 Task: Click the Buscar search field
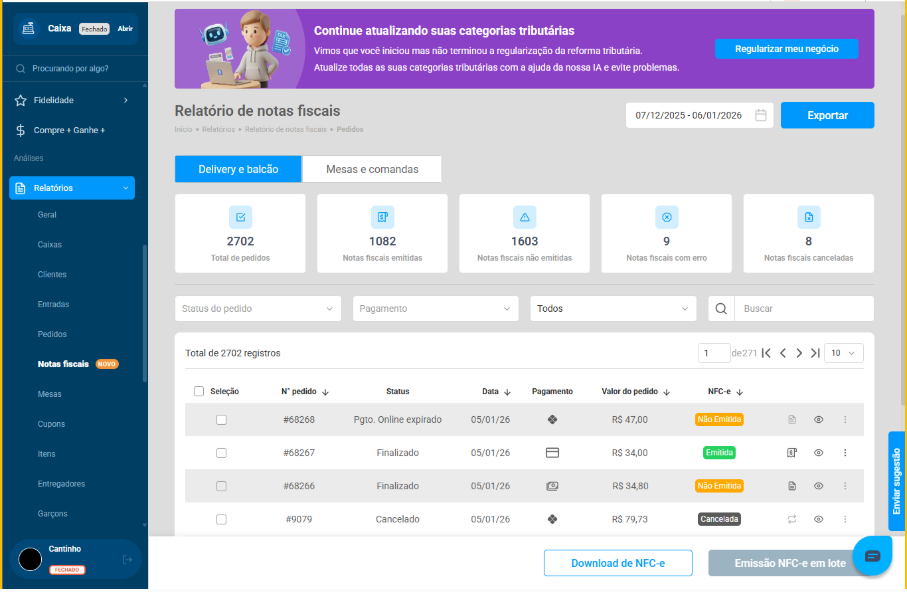point(803,309)
